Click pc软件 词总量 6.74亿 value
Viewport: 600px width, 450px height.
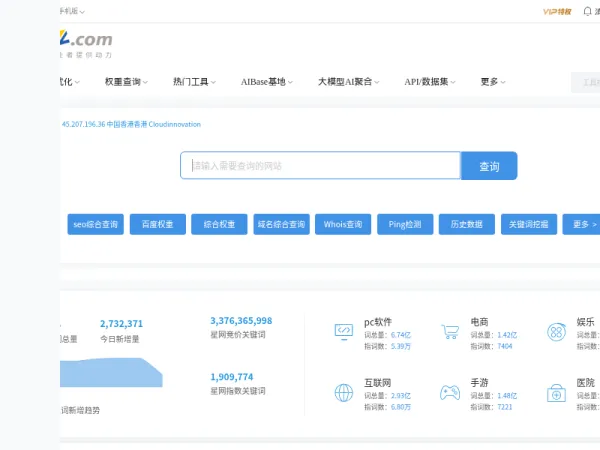click(401, 335)
